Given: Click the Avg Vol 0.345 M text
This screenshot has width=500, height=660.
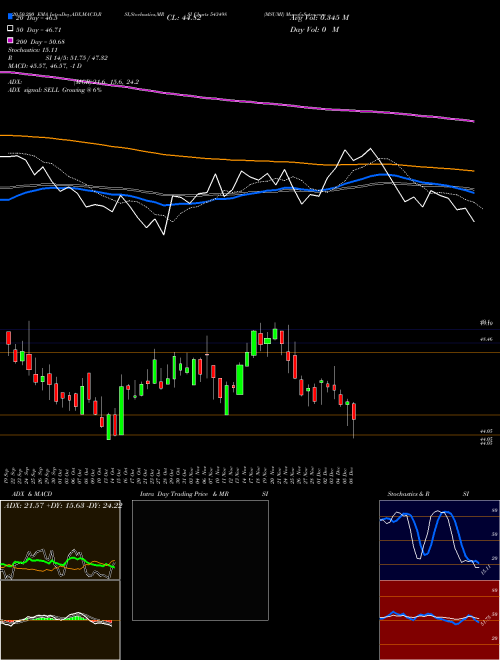Looking at the screenshot, I should tap(319, 18).
